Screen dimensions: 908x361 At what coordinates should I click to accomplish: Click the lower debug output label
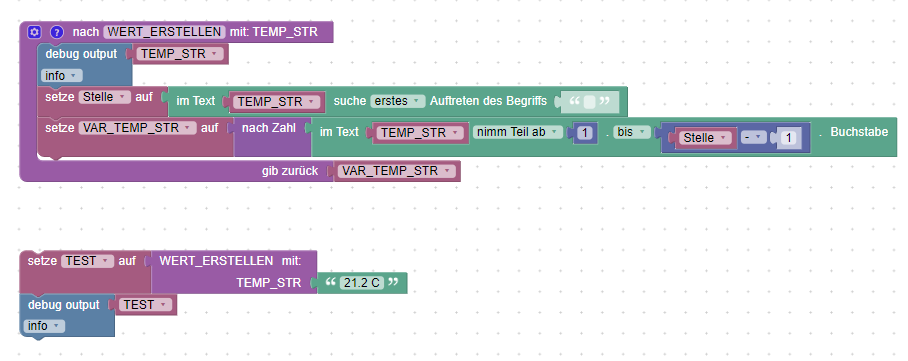(x=64, y=305)
